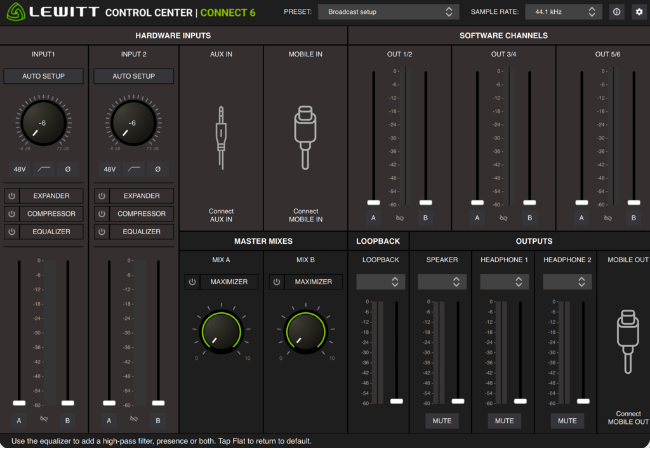Power on Input 1 Compressor
This screenshot has height=449, width=650.
point(12,214)
